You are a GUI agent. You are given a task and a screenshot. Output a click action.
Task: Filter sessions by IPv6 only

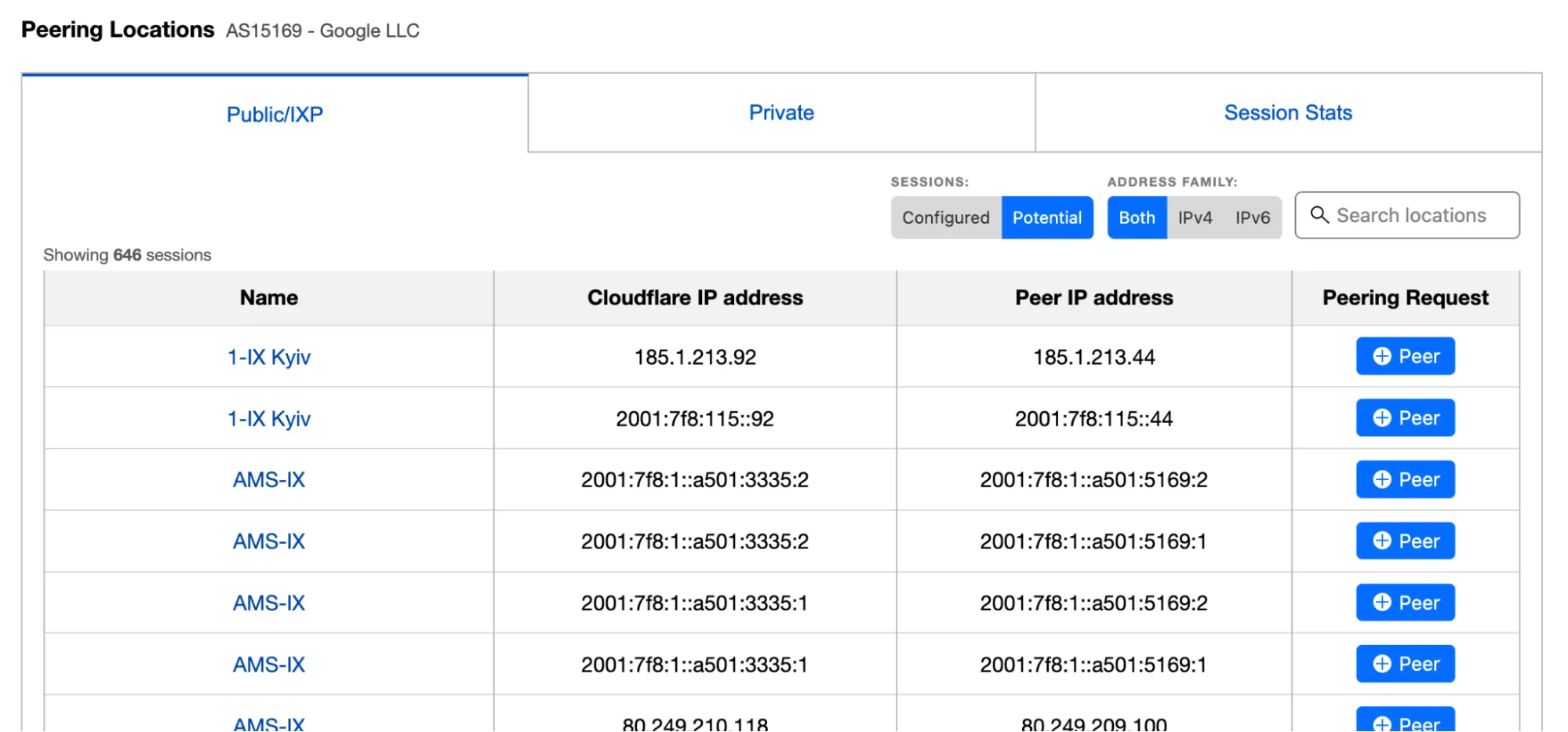[x=1252, y=217]
